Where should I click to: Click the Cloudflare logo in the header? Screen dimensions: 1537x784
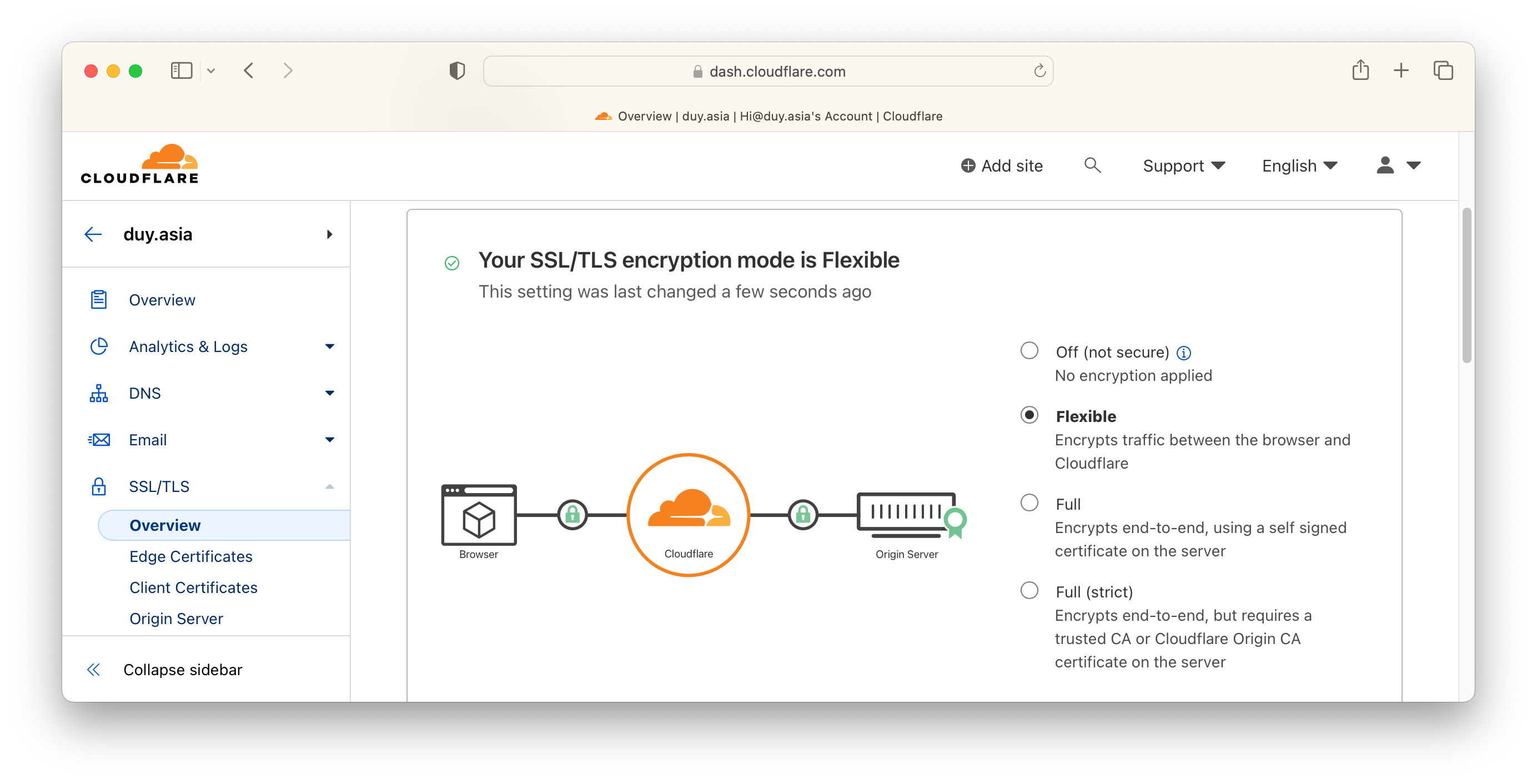139,163
